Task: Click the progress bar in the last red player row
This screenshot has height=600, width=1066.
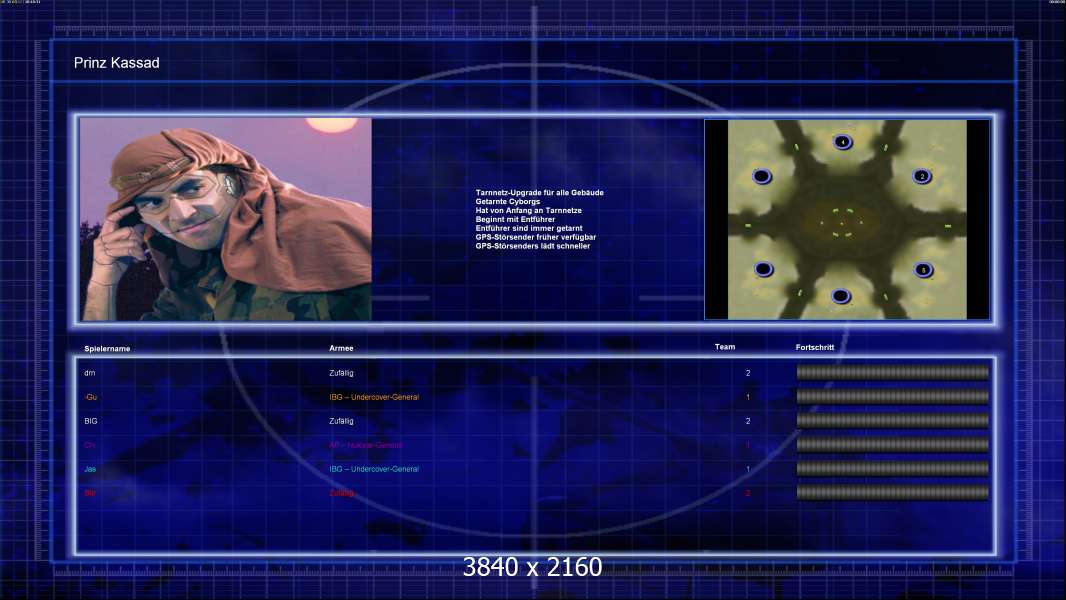Action: (x=893, y=493)
